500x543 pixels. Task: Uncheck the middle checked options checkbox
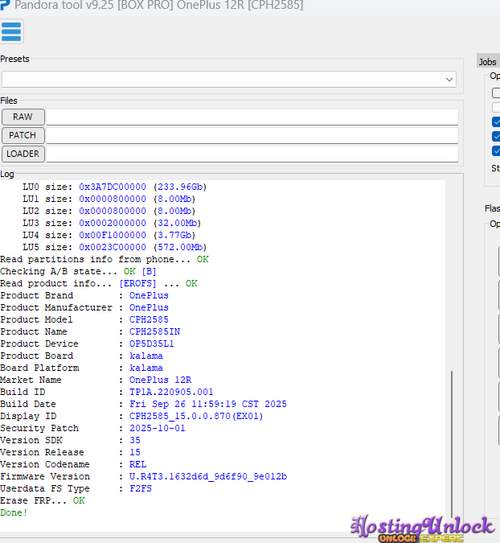click(x=496, y=136)
